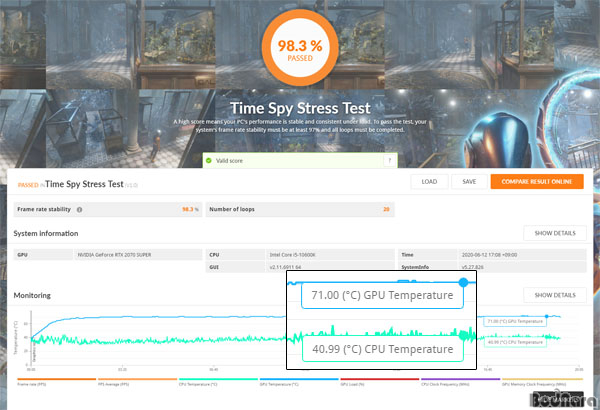The width and height of the screenshot is (600, 410).
Task: Open the Valid score question mark help
Action: click(x=389, y=161)
